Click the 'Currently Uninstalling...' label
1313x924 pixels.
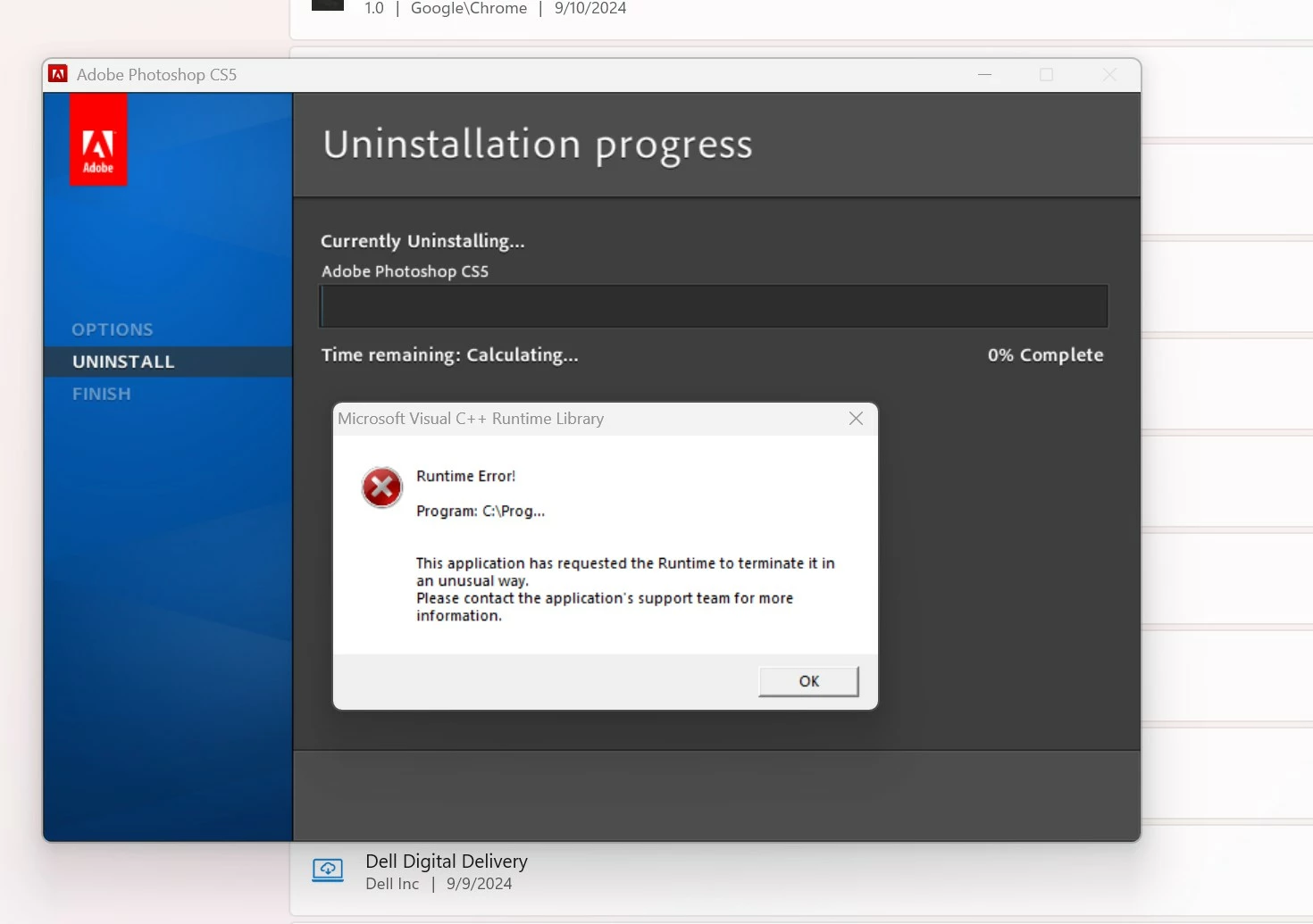click(422, 241)
